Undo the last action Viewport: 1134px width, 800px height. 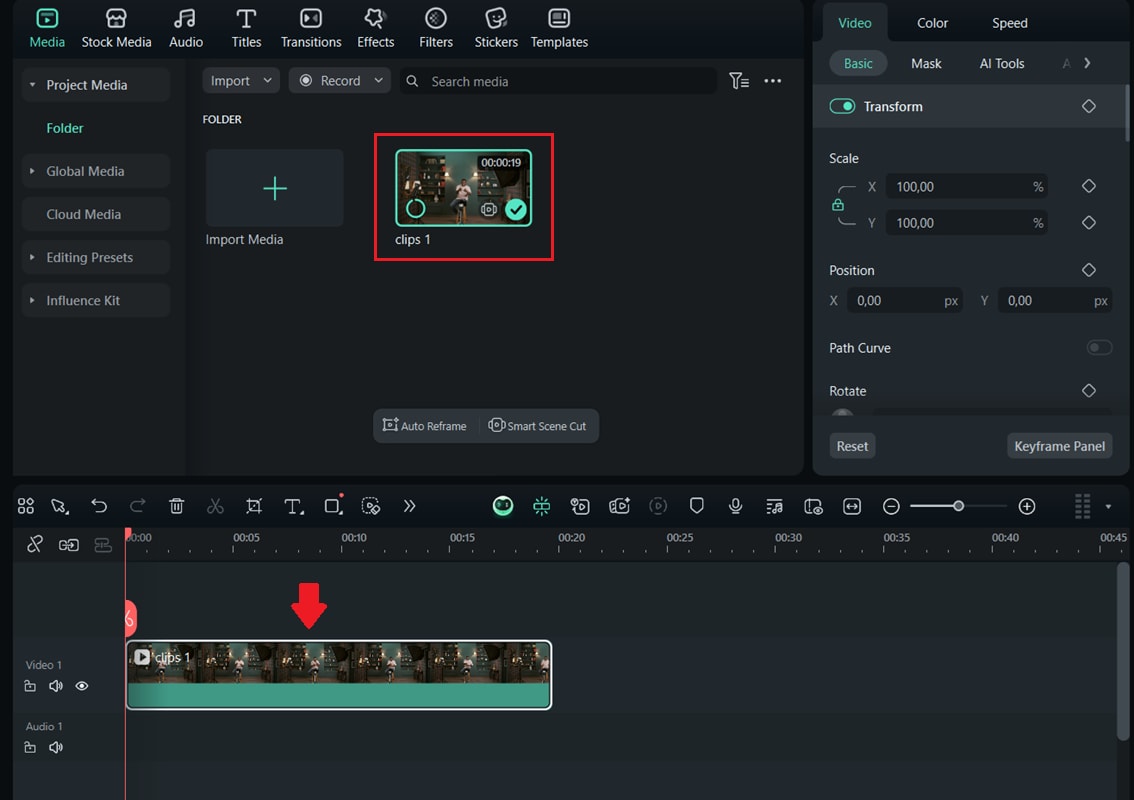pos(99,506)
